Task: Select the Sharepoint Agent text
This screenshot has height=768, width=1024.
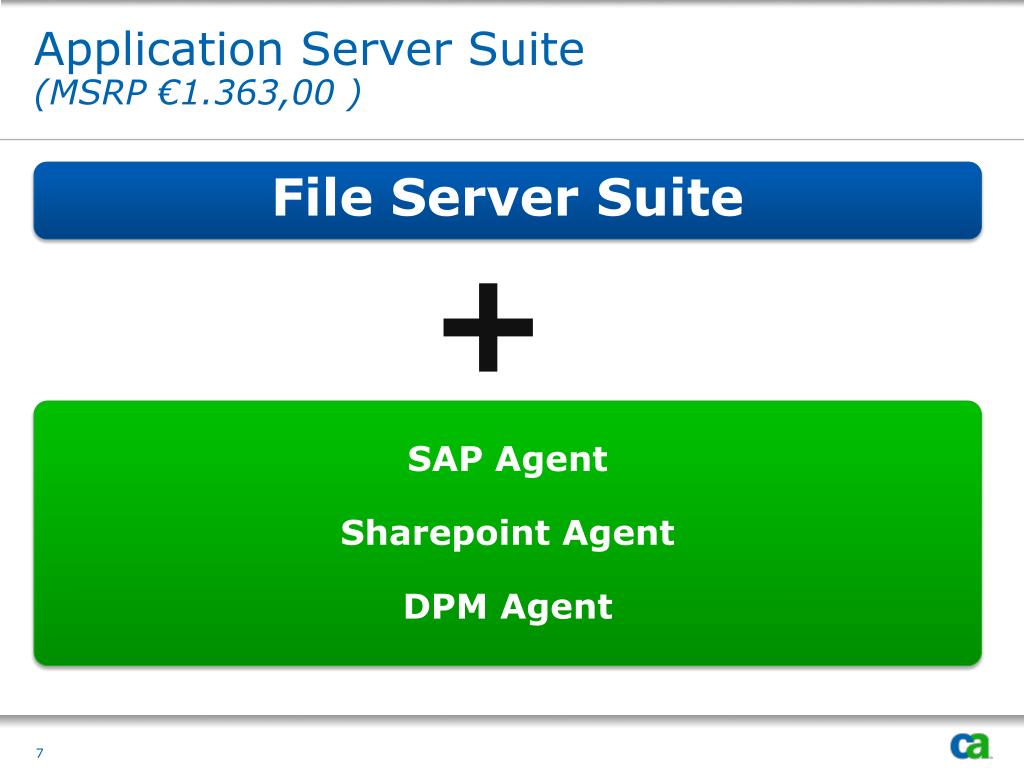Action: (x=507, y=533)
